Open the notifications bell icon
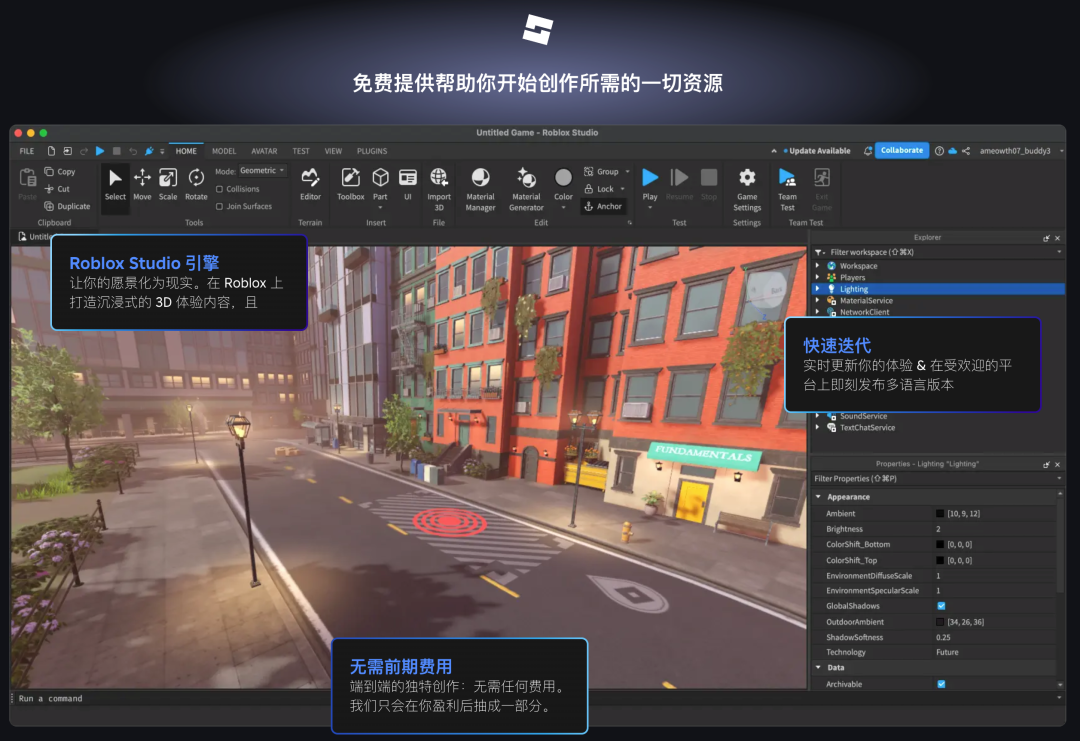 coord(868,151)
